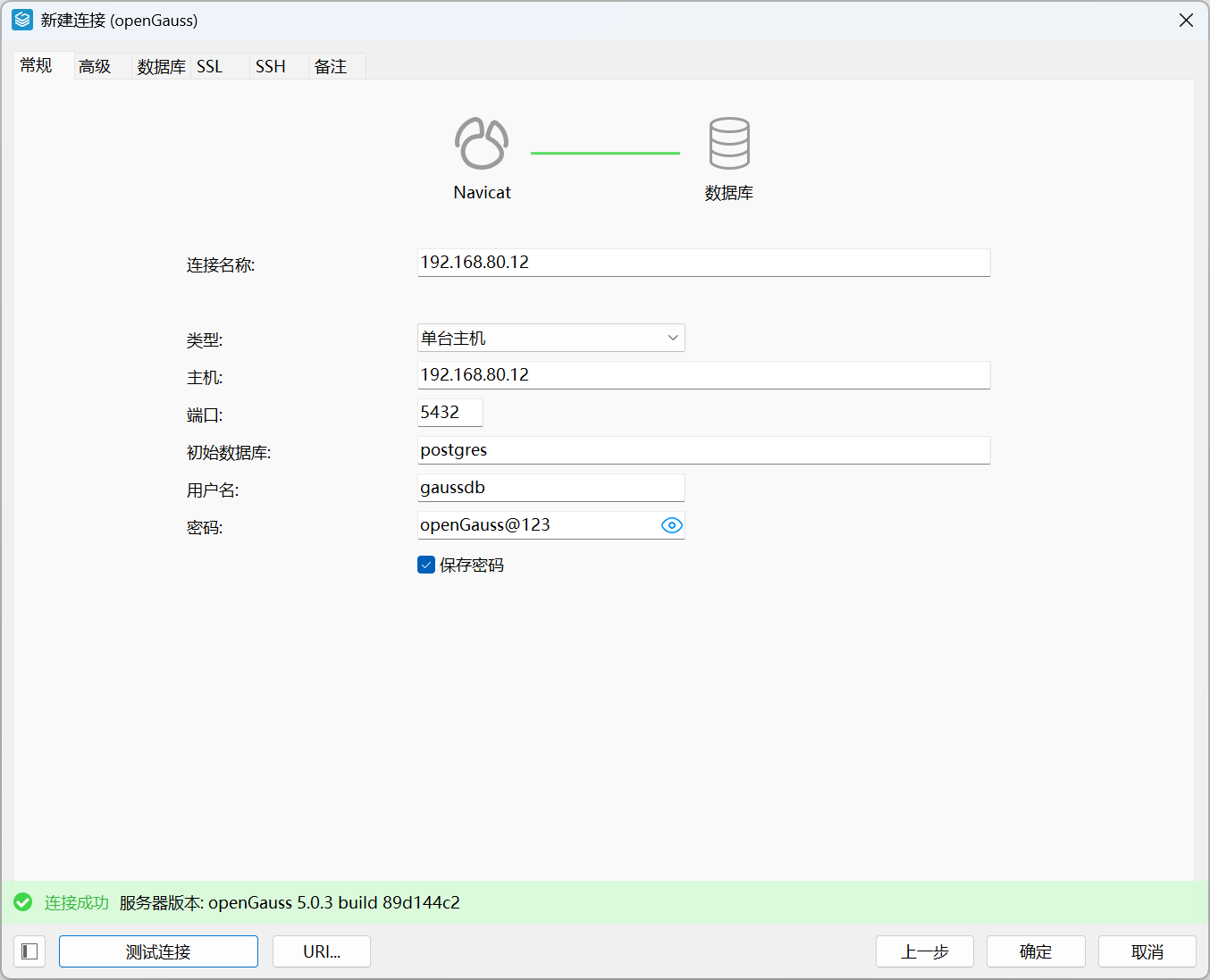Close the 新建连接 dialog window
This screenshot has height=980, width=1210.
1186,20
